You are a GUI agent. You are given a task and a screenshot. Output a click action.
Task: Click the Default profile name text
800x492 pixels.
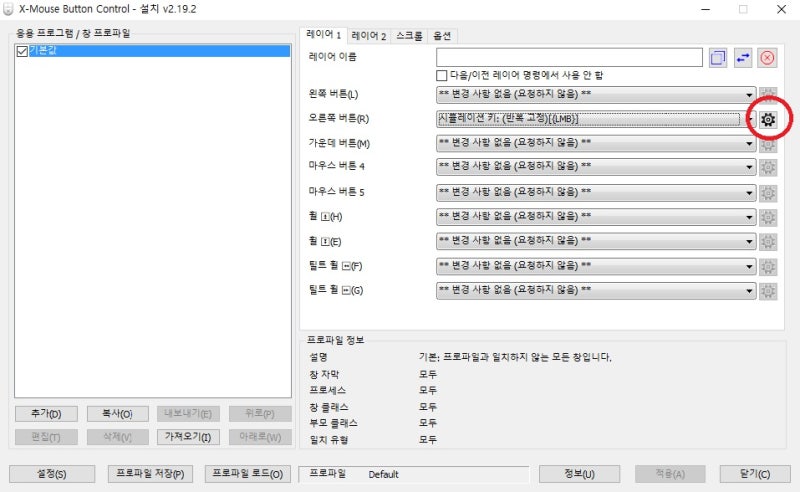(x=383, y=475)
